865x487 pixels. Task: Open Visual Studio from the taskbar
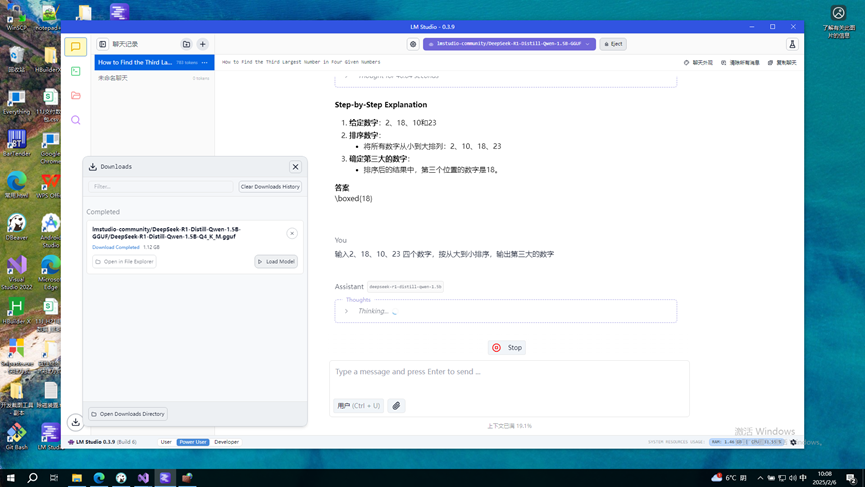[143, 478]
